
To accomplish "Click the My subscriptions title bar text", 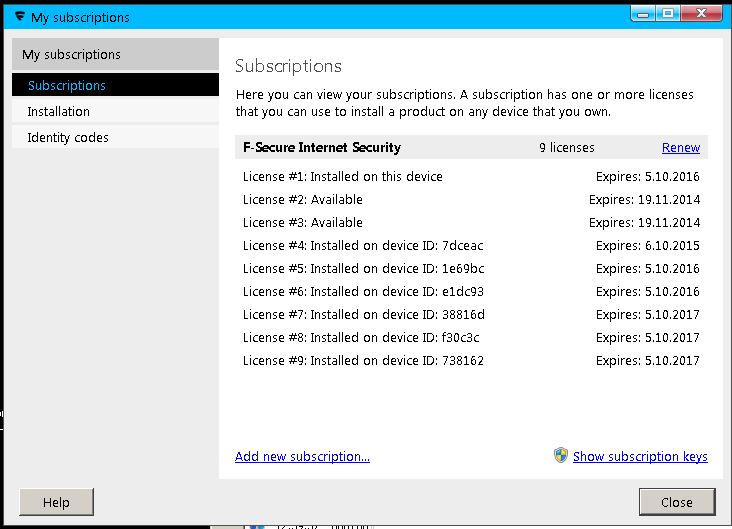I will 80,17.
